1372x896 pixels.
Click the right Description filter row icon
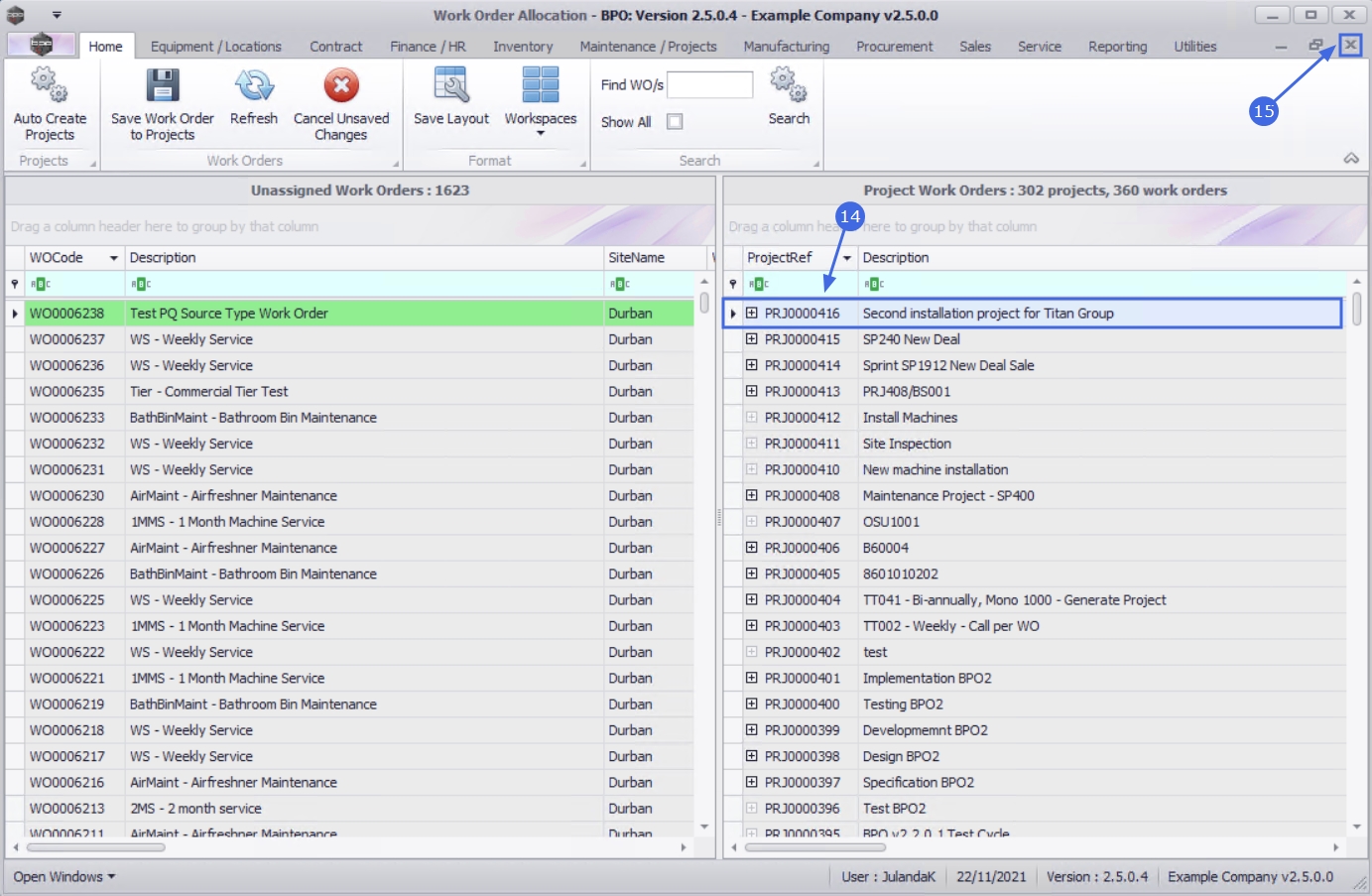click(x=874, y=284)
